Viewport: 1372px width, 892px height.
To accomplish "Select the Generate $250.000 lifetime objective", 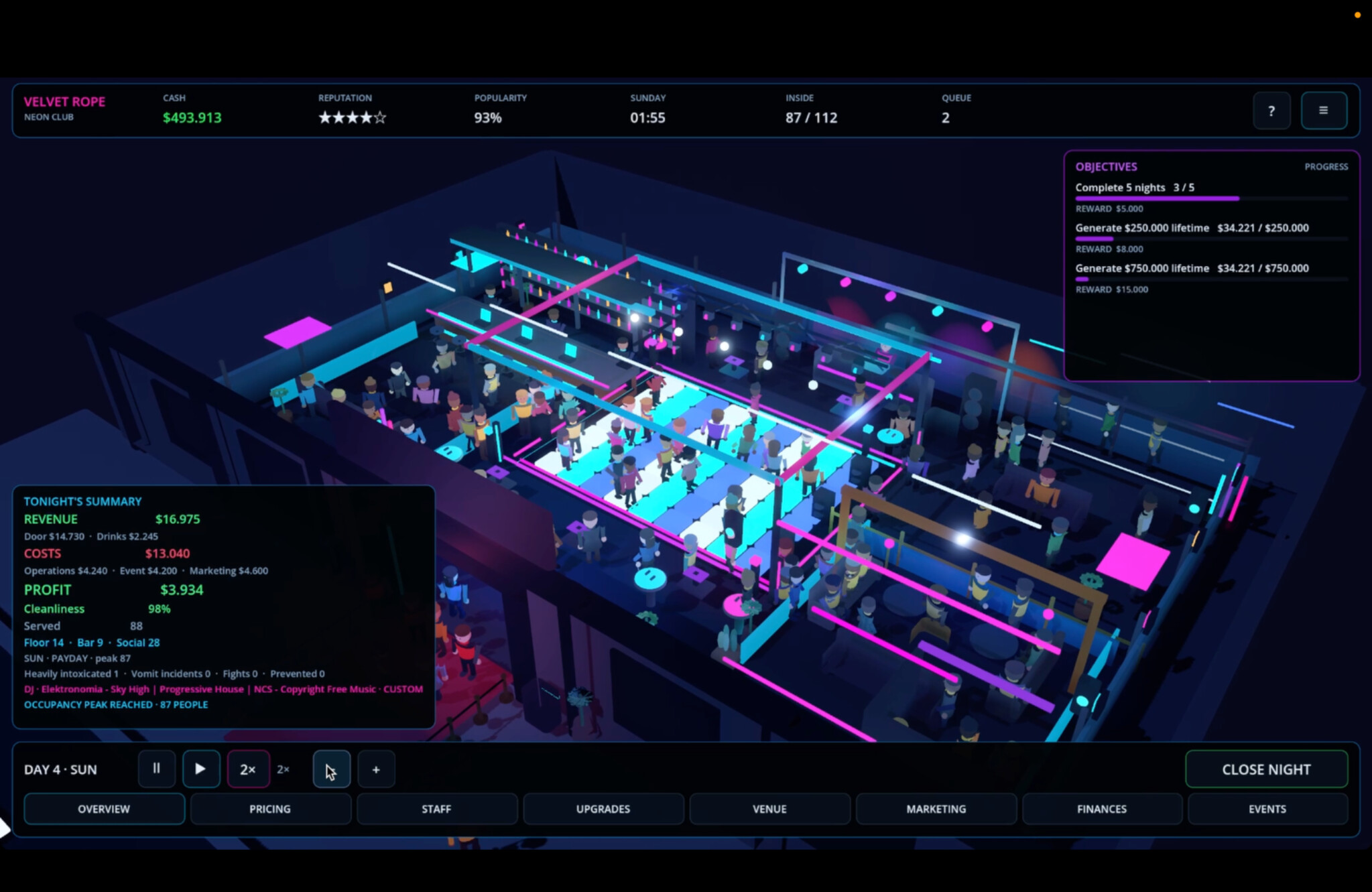I will [1192, 228].
